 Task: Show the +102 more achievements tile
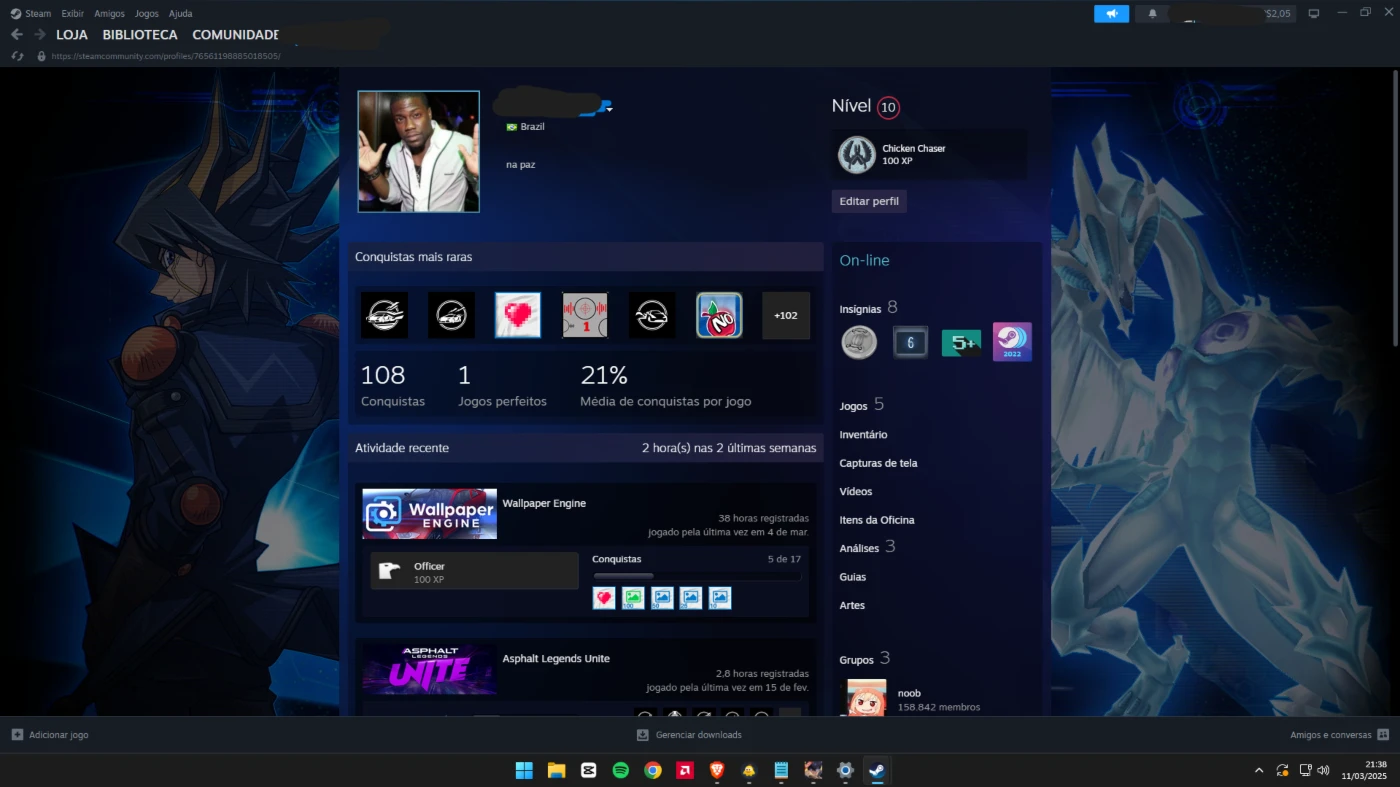click(x=786, y=315)
